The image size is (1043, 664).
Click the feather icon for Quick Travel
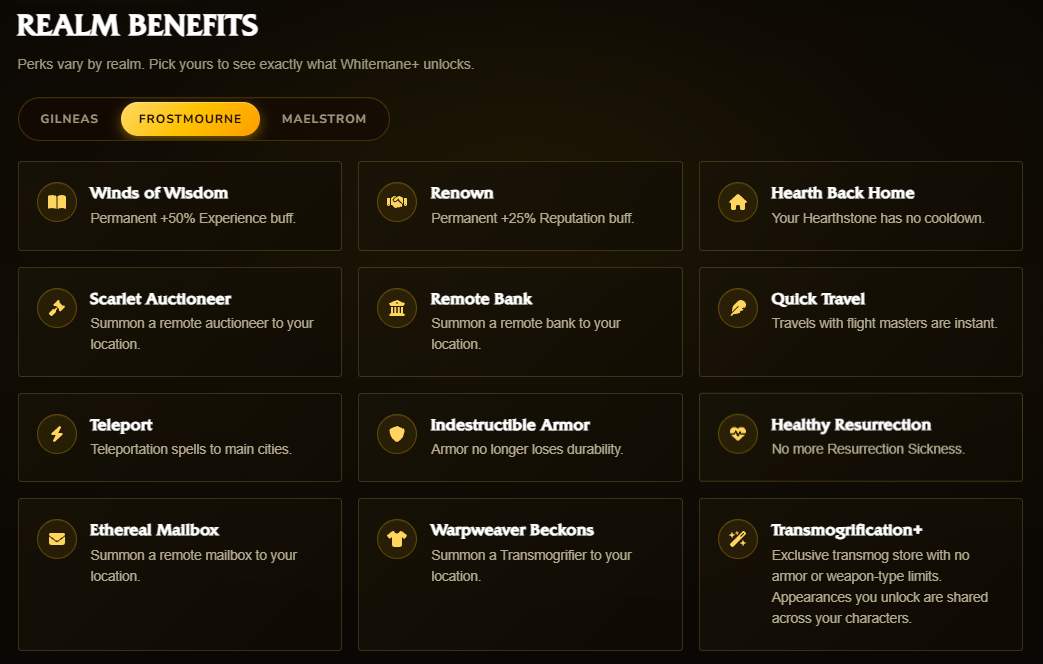[x=738, y=308]
